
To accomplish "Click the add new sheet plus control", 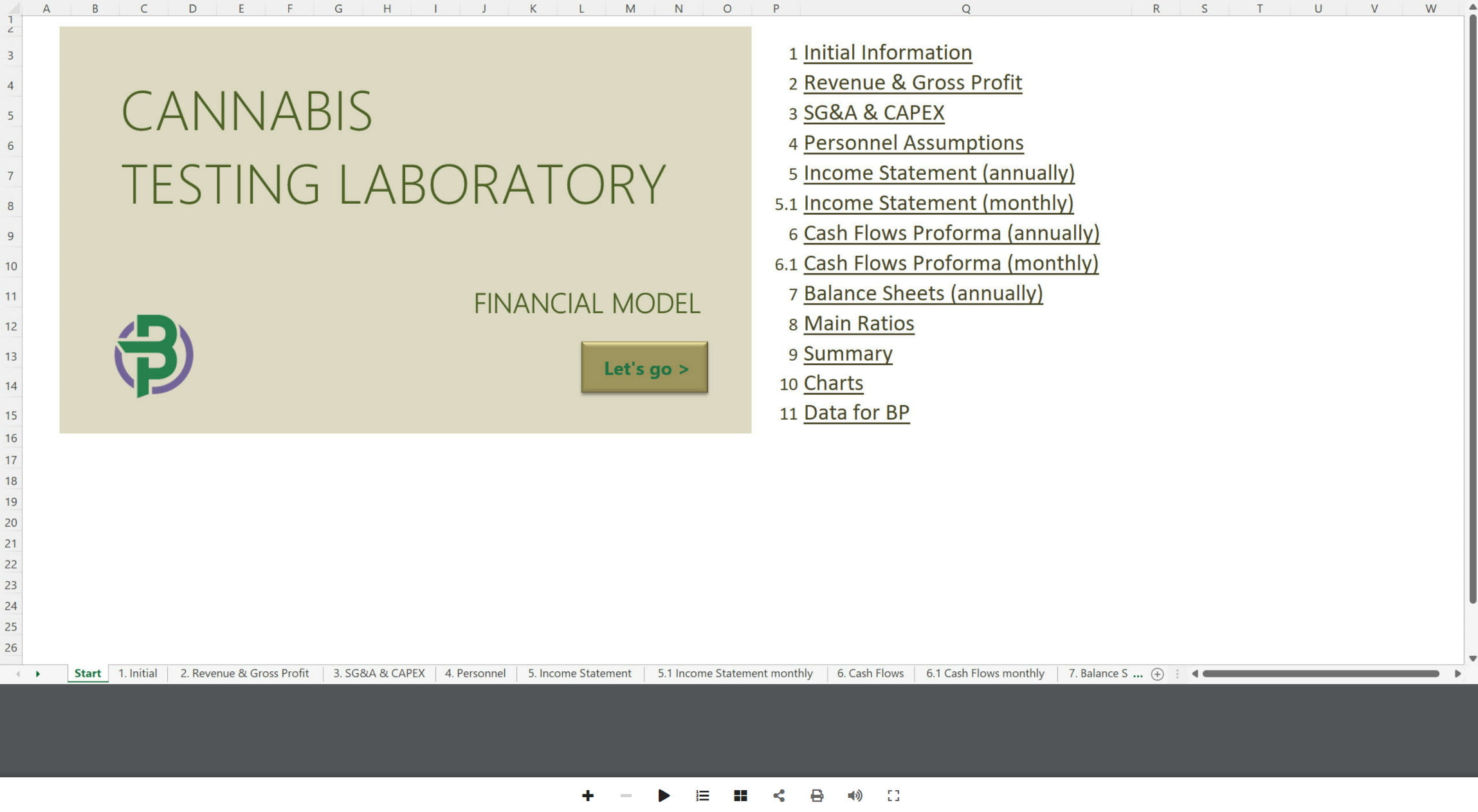I will 1157,674.
